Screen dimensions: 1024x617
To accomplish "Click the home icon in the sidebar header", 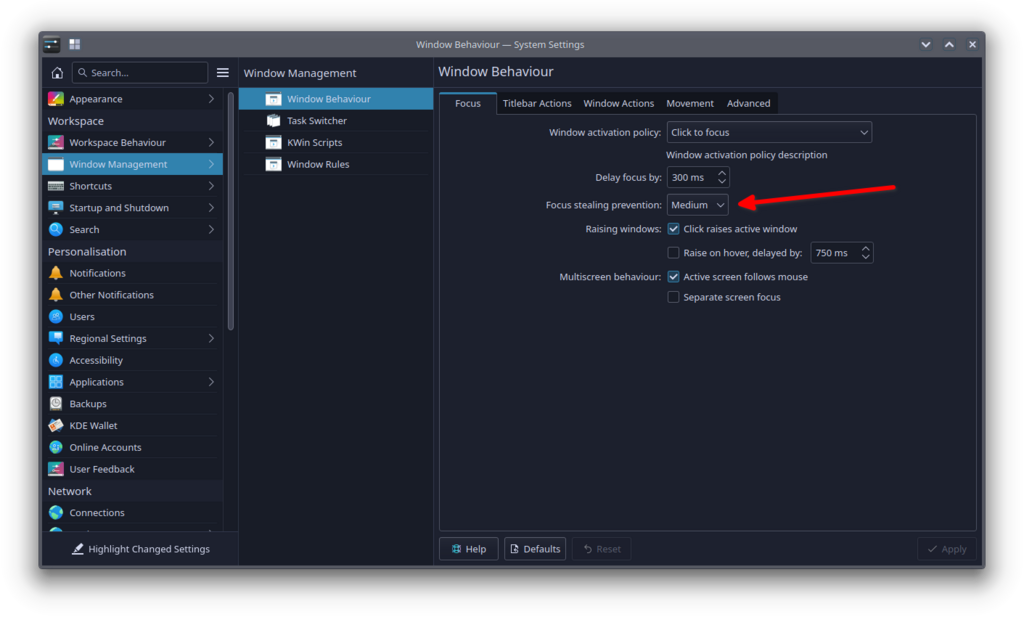I will (x=57, y=73).
